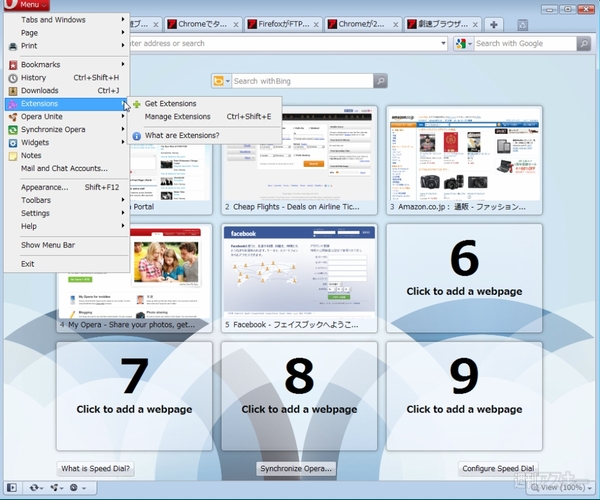The height and width of the screenshot is (500, 600).
Task: Select Exit from the menu
Action: (x=67, y=264)
